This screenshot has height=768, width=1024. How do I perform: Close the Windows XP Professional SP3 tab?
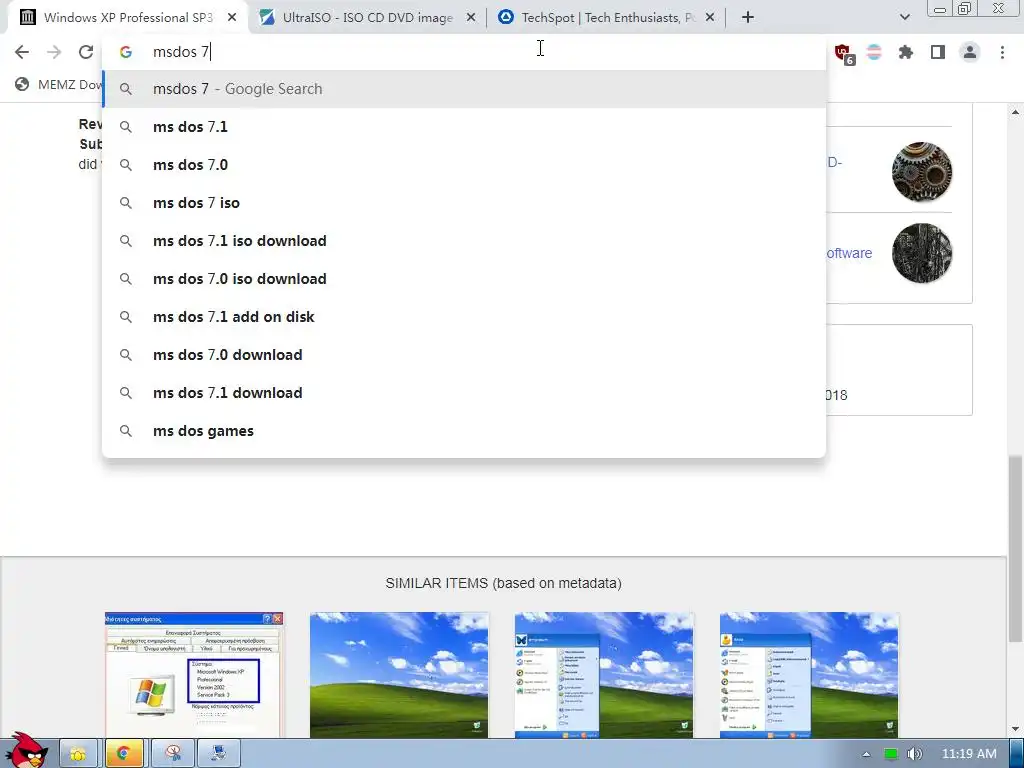232,18
